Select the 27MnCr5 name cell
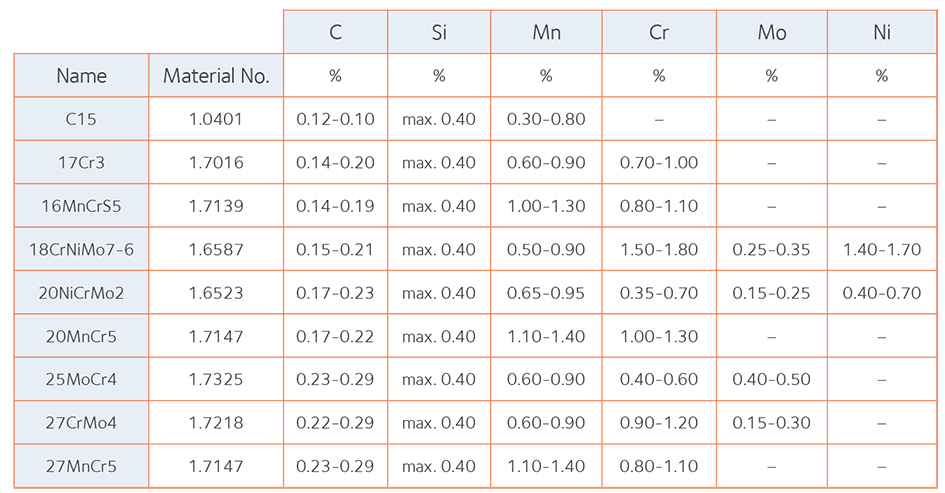The image size is (945, 493). pyautogui.click(x=81, y=466)
